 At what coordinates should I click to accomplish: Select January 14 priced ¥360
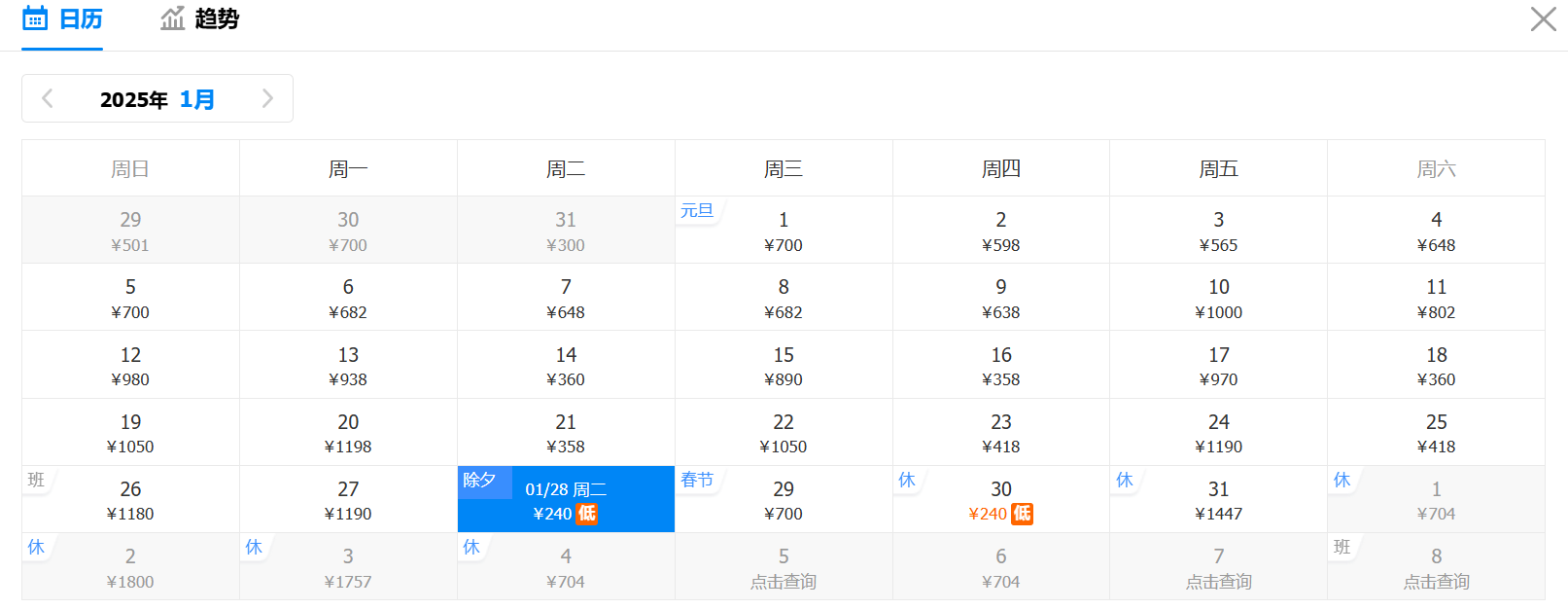(x=566, y=365)
